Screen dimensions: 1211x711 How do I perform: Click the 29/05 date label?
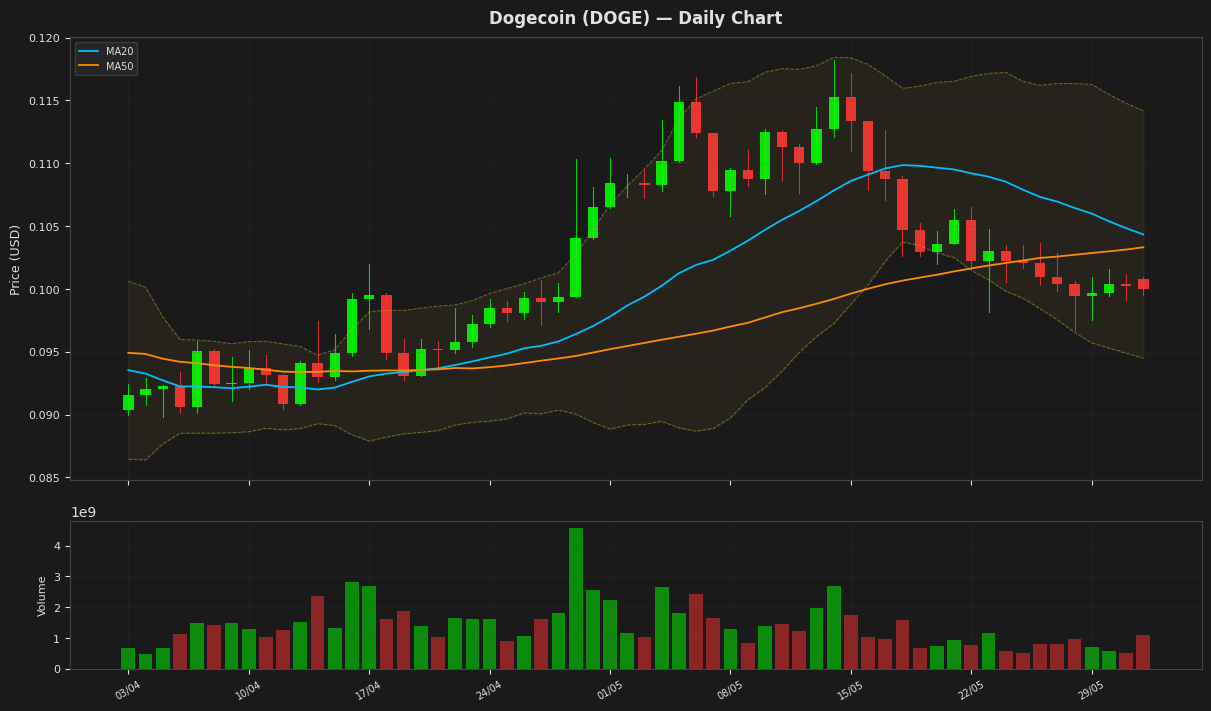pos(1092,690)
